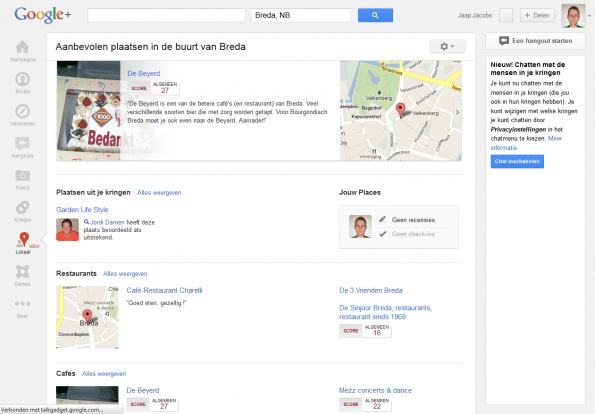Image resolution: width=595 pixels, height=414 pixels.
Task: Open Startpagina home icon in sidebar
Action: coord(22,47)
